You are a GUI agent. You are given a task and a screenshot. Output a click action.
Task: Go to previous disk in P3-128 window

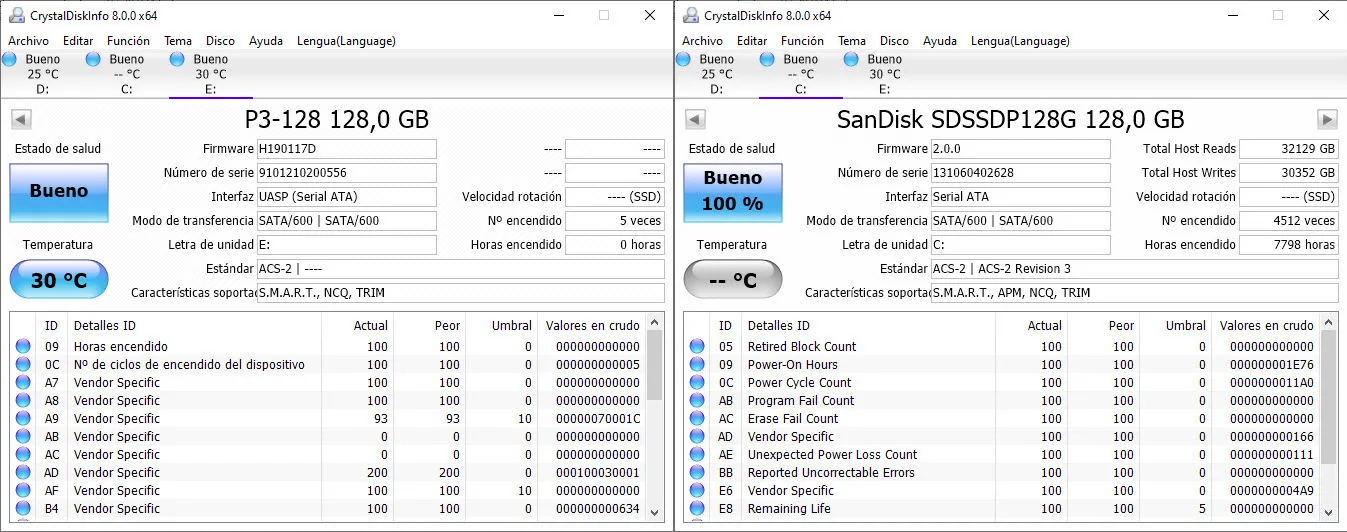[x=20, y=120]
